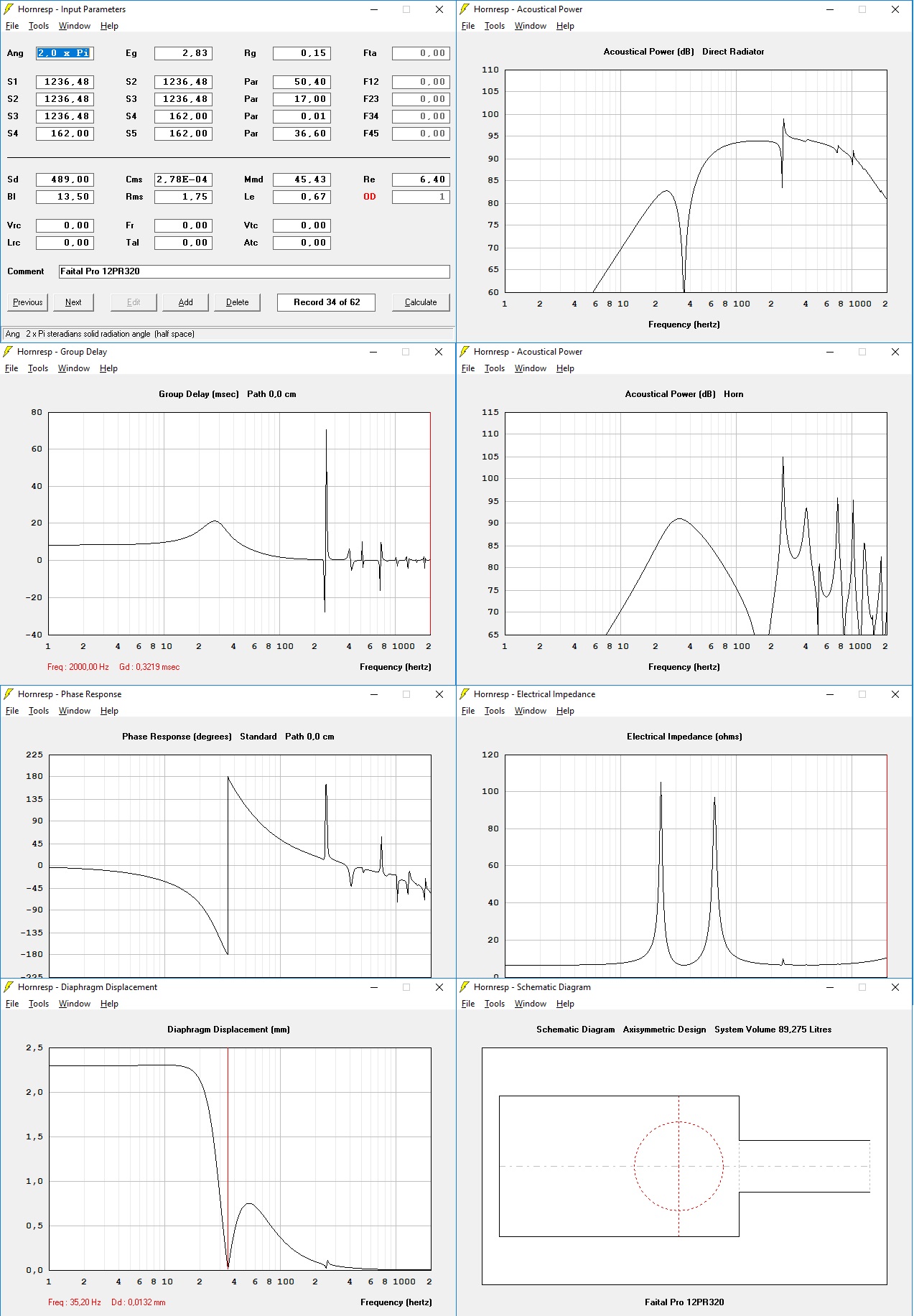Screen dimensions: 914x1316
Task: Click the Le field 0,67
Action: pos(302,197)
